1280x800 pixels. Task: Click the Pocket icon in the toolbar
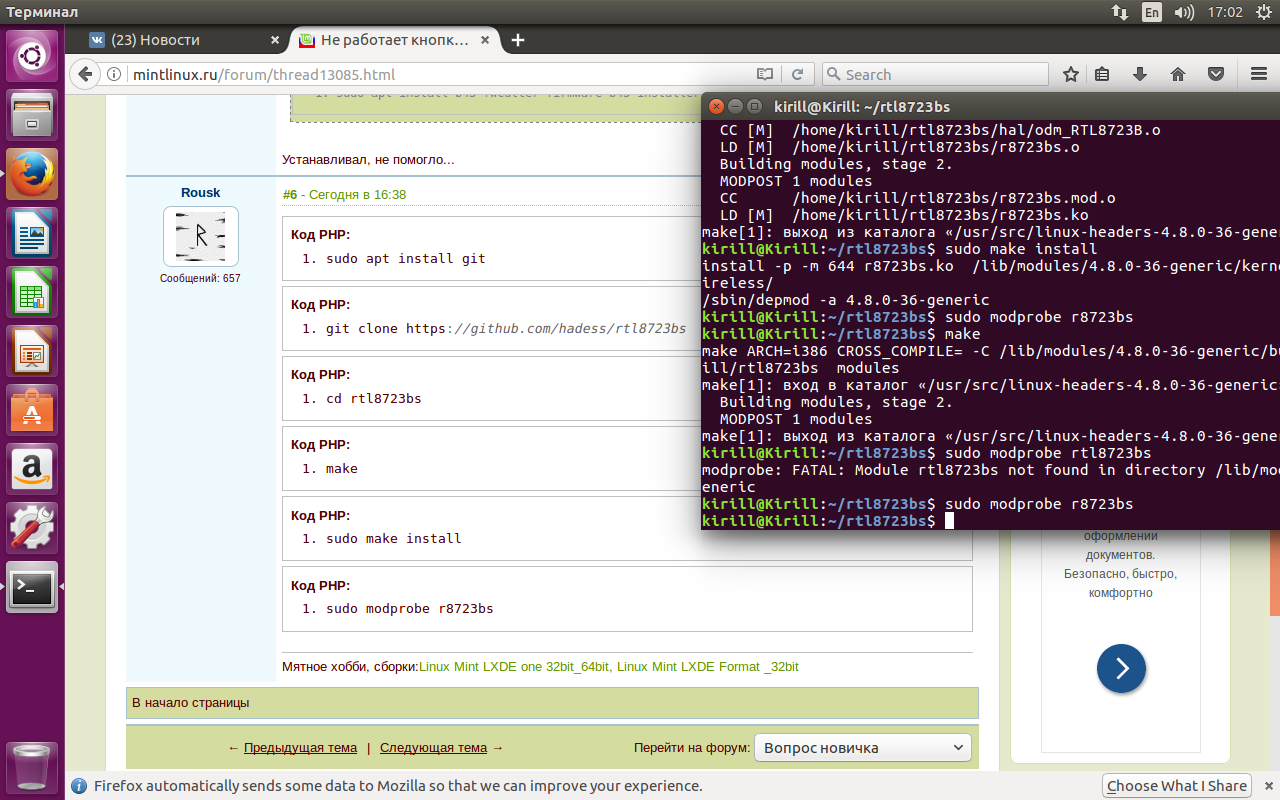(x=1215, y=74)
